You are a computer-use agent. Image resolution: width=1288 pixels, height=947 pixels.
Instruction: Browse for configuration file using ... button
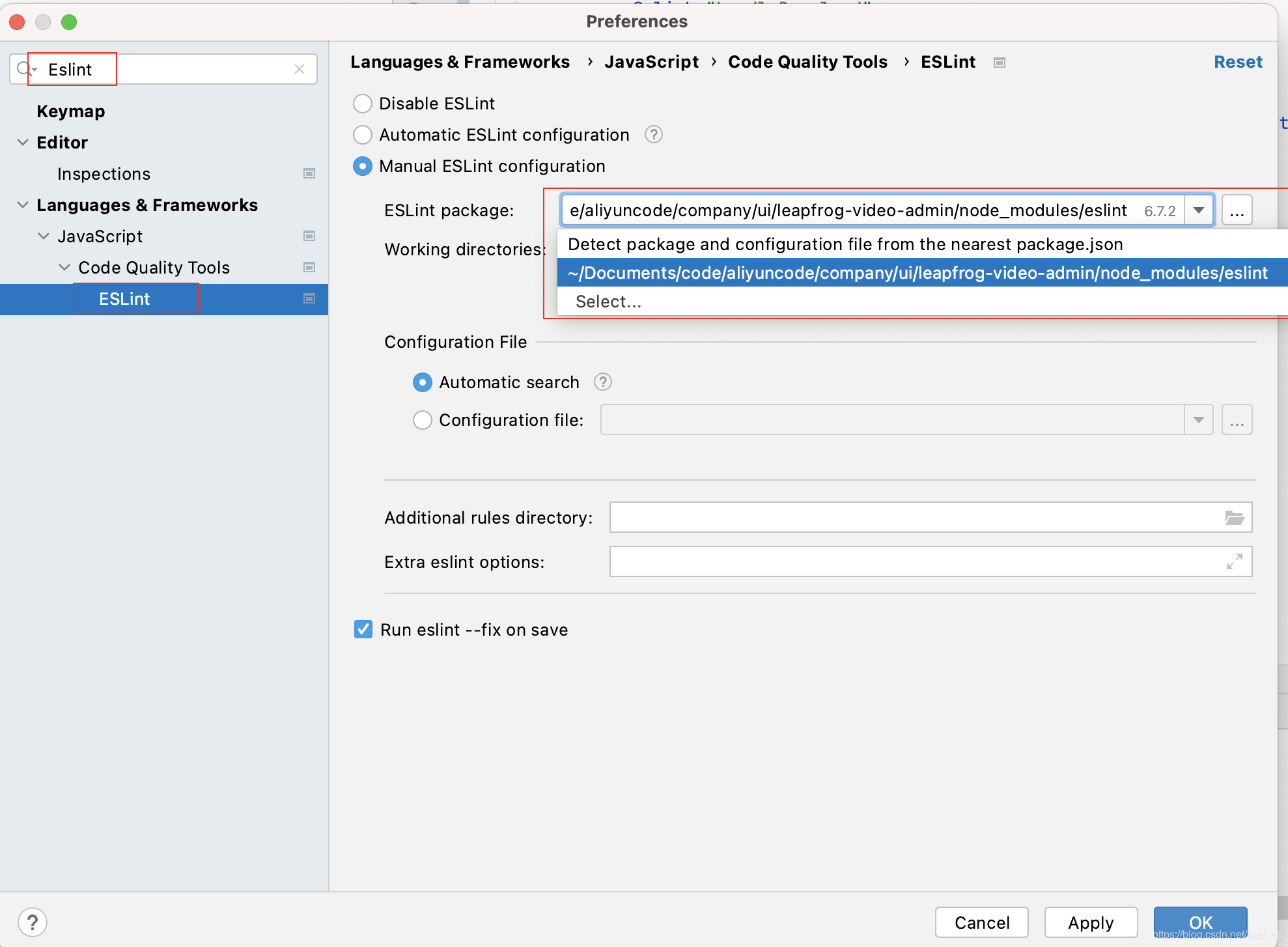click(1236, 420)
